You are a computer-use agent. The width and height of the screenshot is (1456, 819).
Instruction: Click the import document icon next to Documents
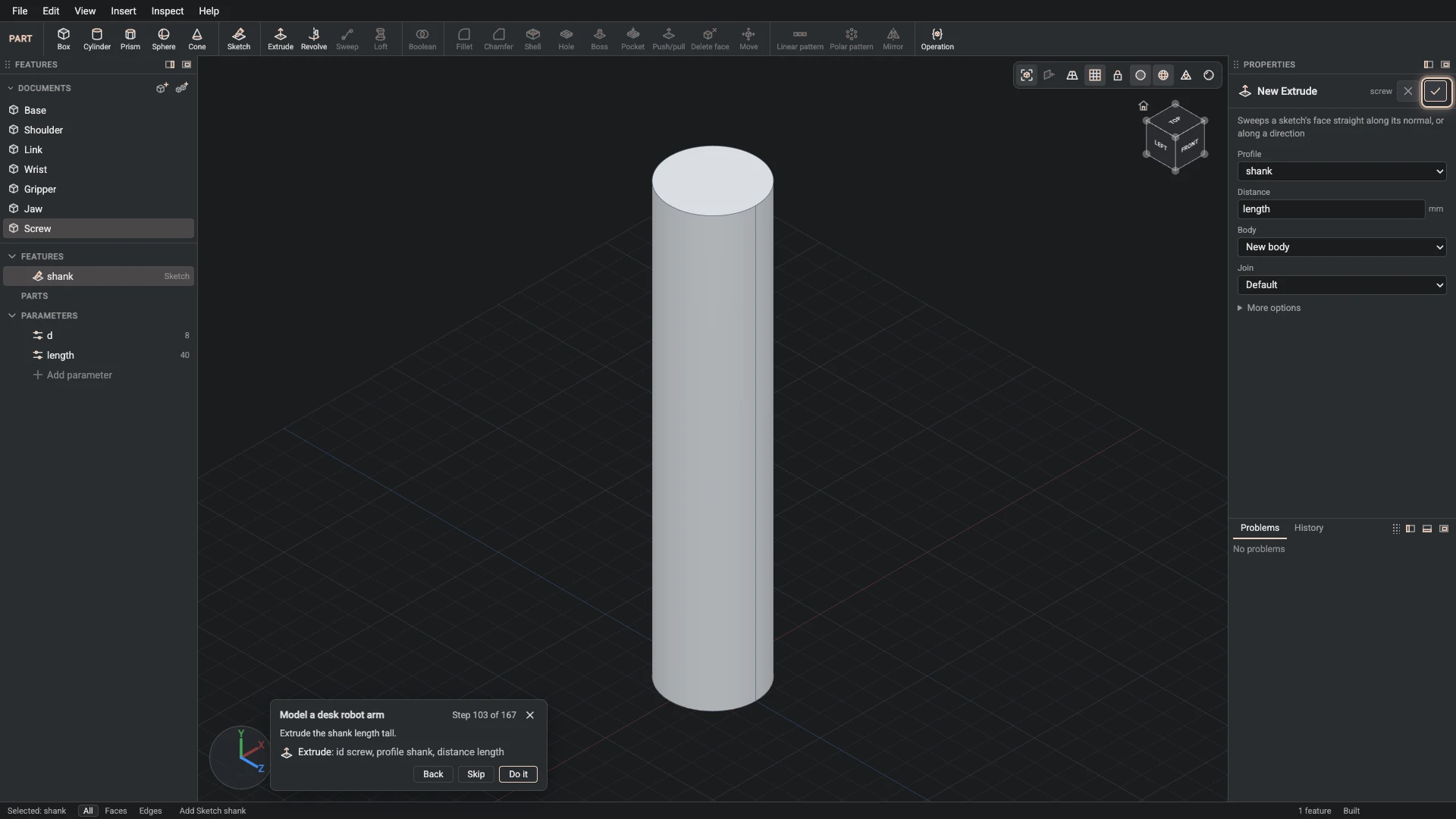point(182,88)
